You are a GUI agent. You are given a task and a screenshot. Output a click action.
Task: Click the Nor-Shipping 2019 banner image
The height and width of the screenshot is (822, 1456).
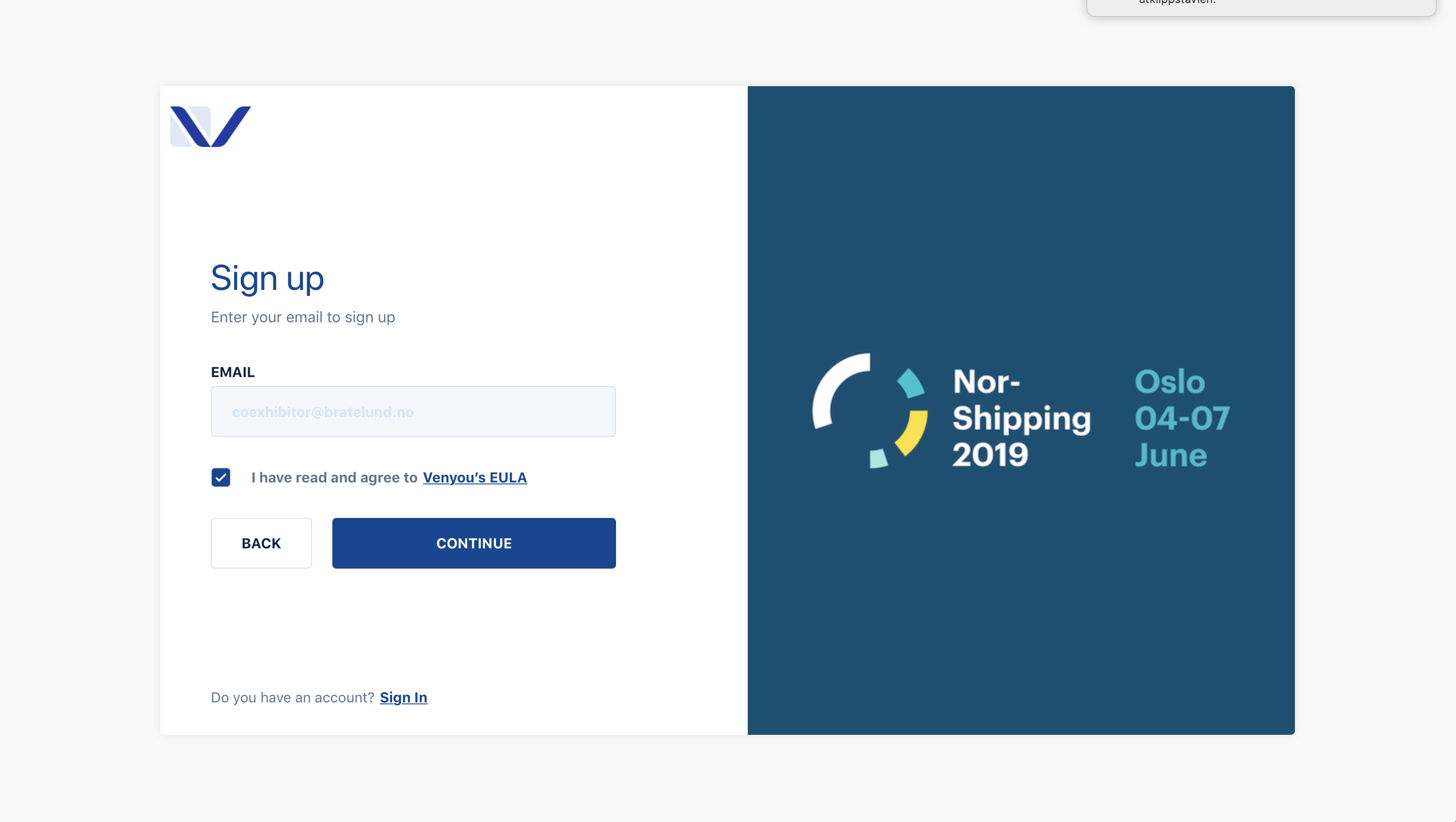tap(1021, 410)
